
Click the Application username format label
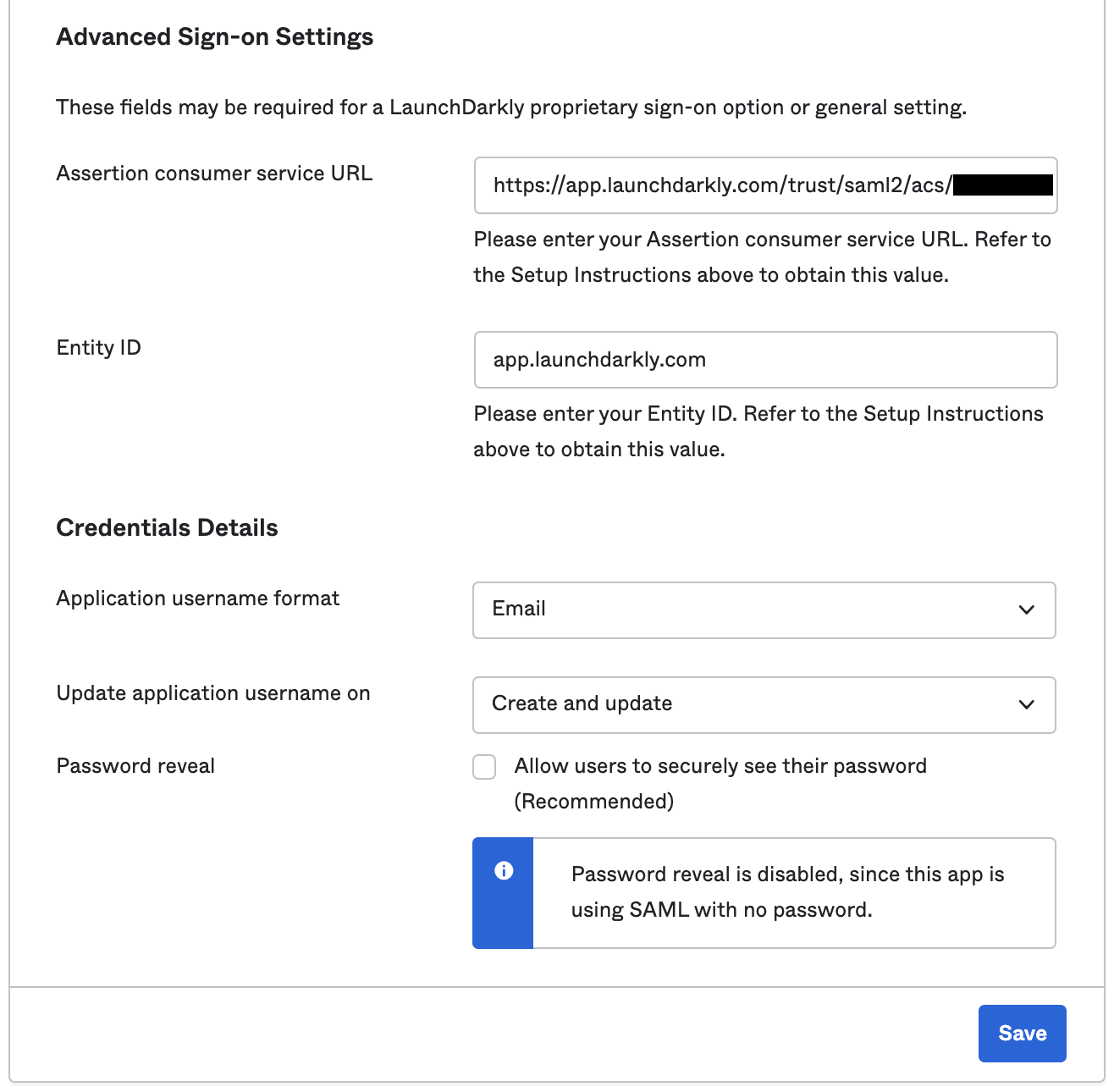(x=197, y=598)
